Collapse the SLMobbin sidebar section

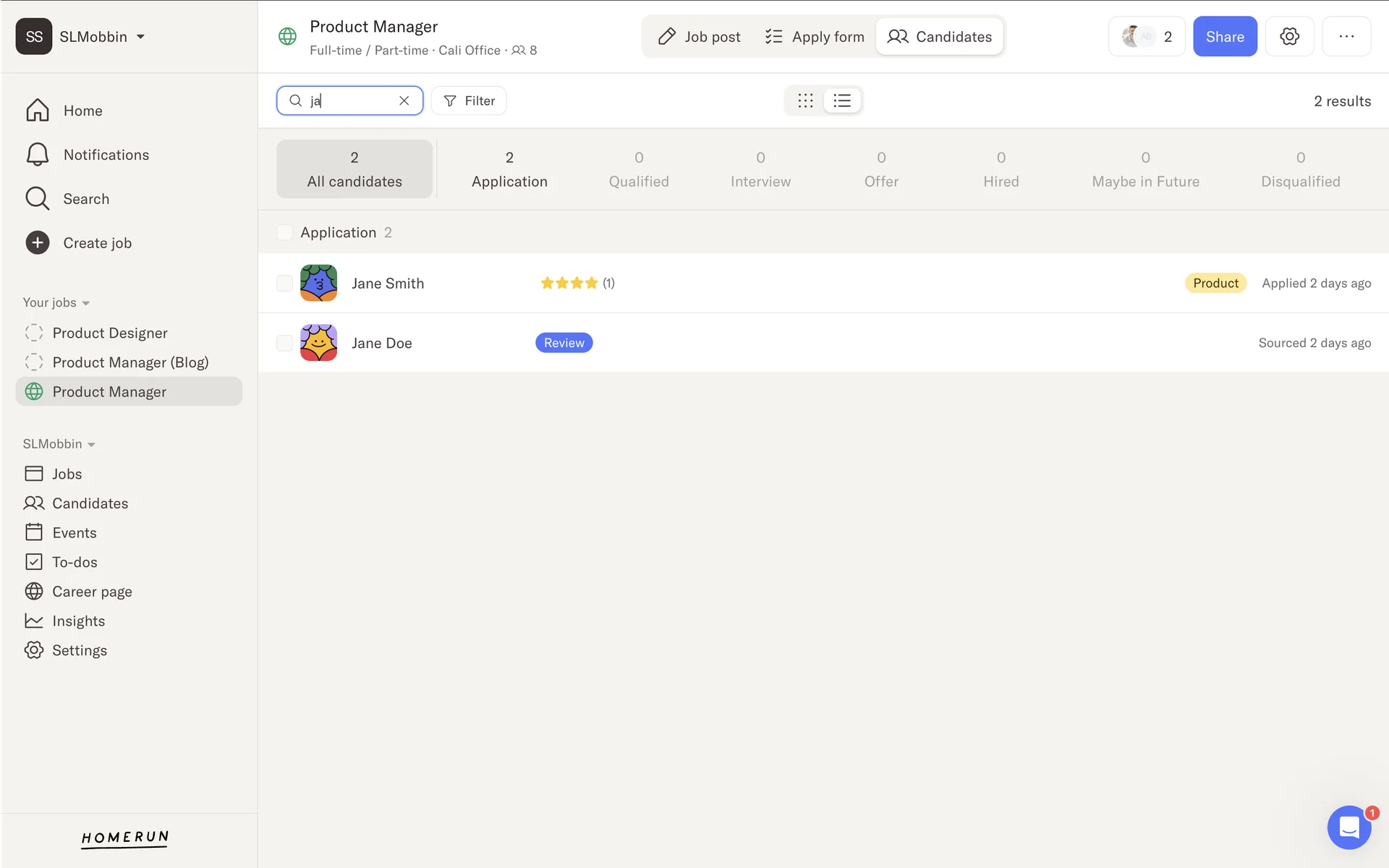click(x=91, y=445)
